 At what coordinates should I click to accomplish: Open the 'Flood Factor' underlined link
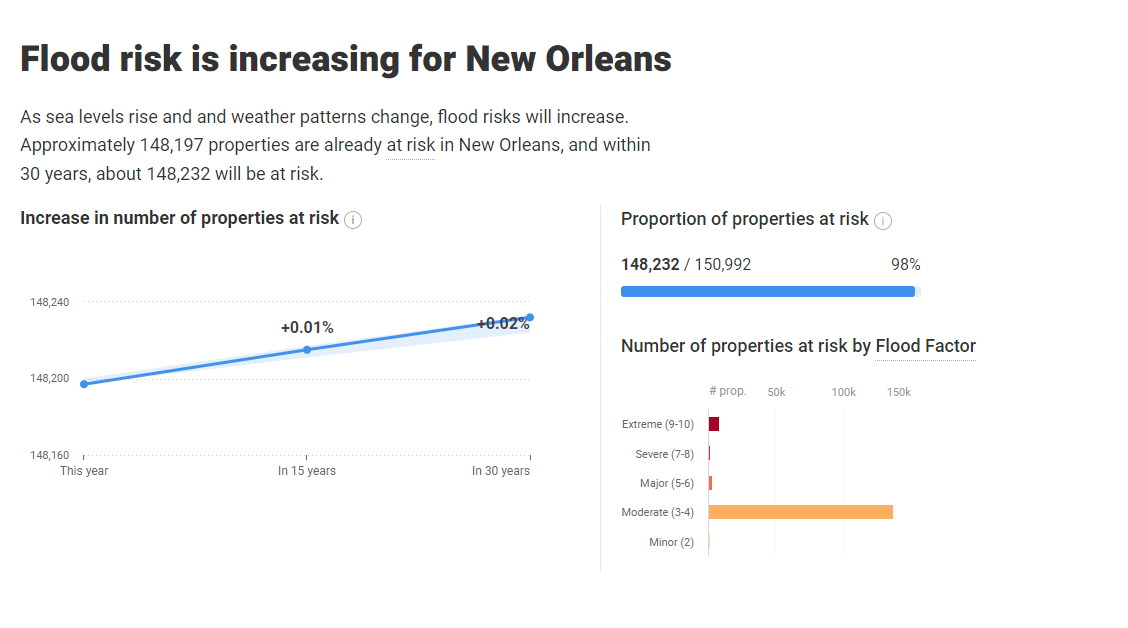tap(925, 346)
